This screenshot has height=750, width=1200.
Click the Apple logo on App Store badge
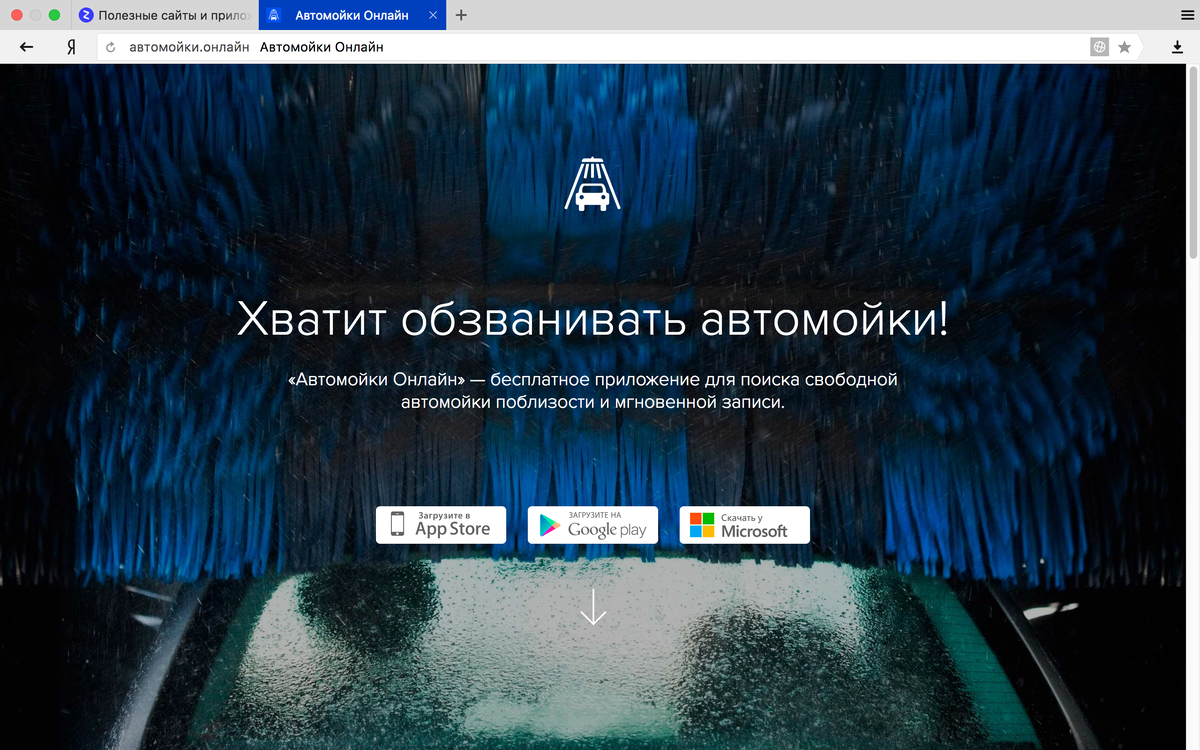pyautogui.click(x=398, y=524)
